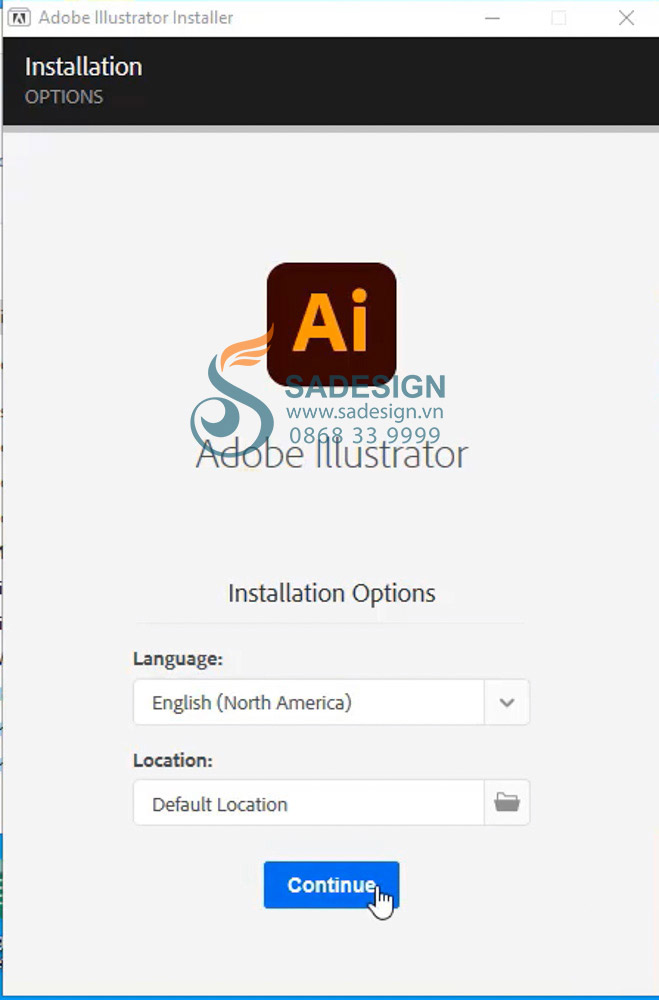Open the Language dropdown arrow

[507, 702]
